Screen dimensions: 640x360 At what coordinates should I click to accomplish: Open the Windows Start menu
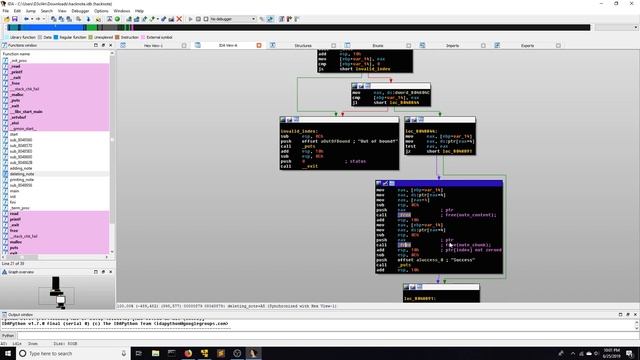point(8,353)
